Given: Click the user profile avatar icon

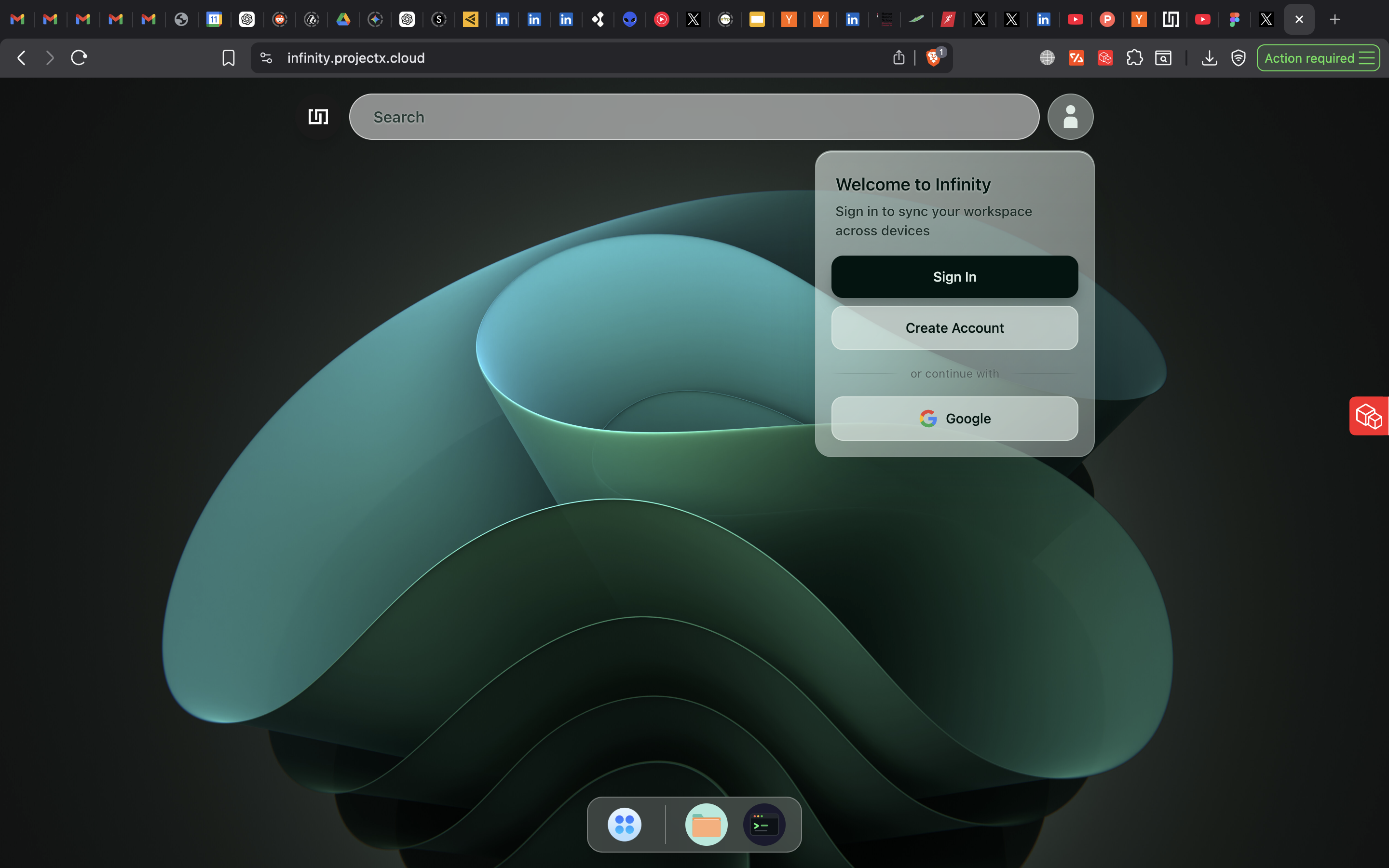Looking at the screenshot, I should (1070, 117).
